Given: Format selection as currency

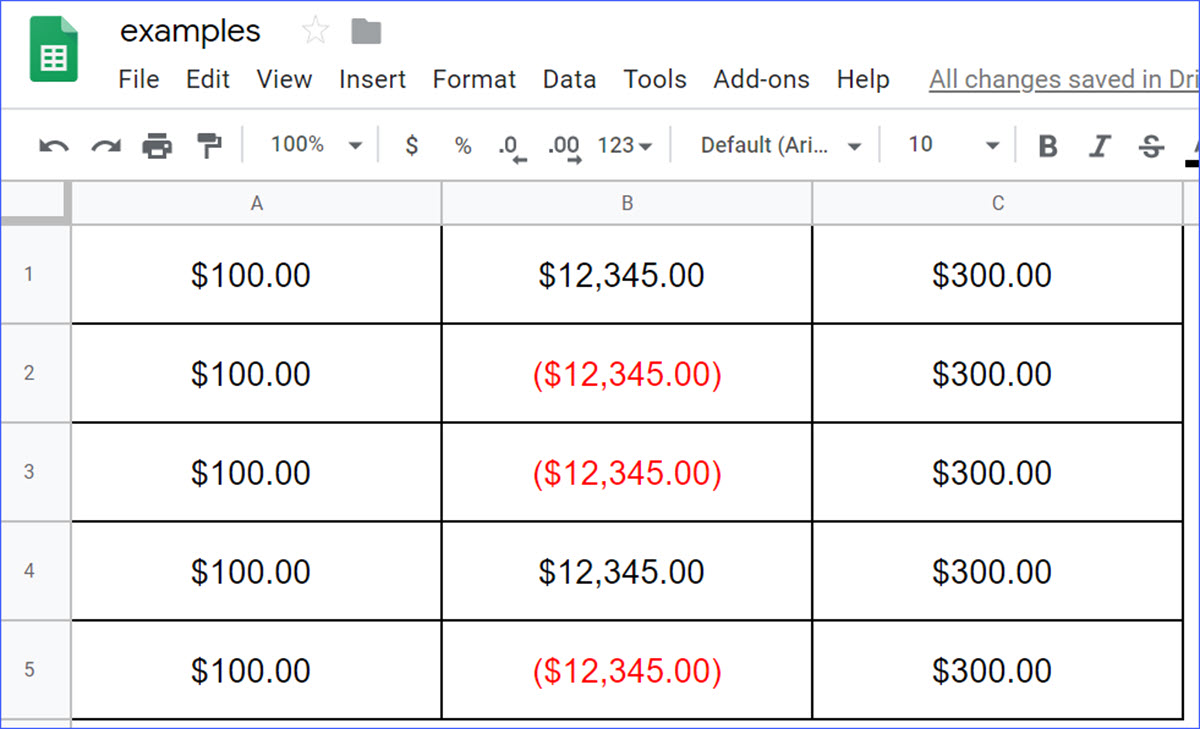Looking at the screenshot, I should coord(410,144).
